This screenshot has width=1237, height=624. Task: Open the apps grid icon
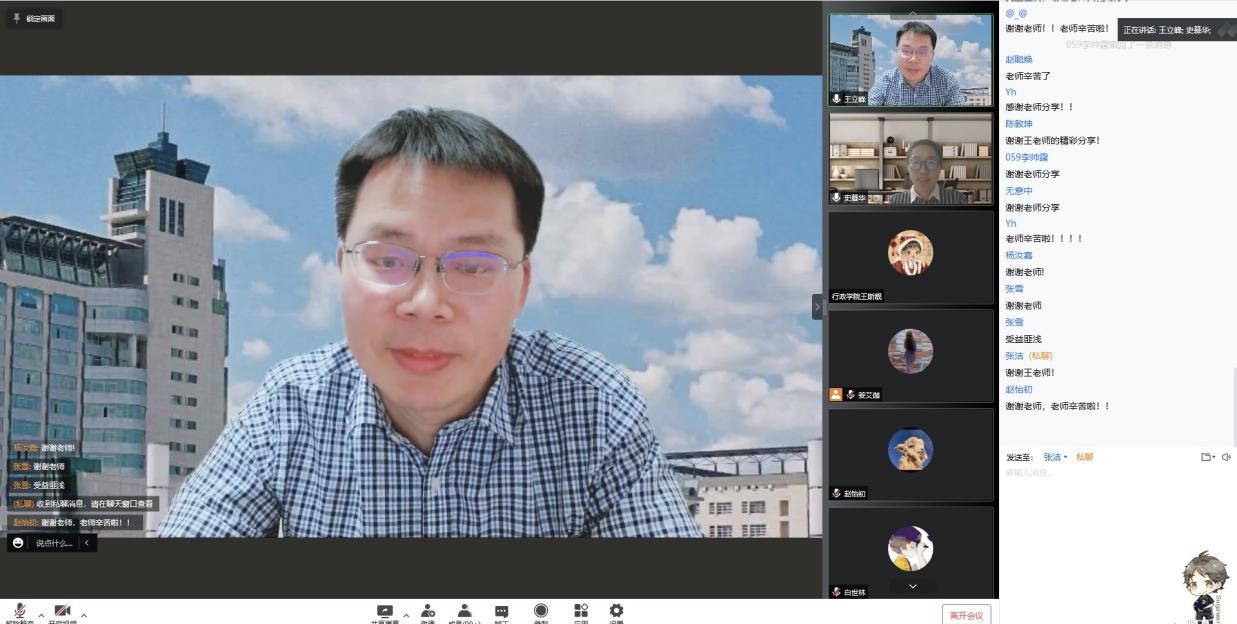(x=581, y=611)
